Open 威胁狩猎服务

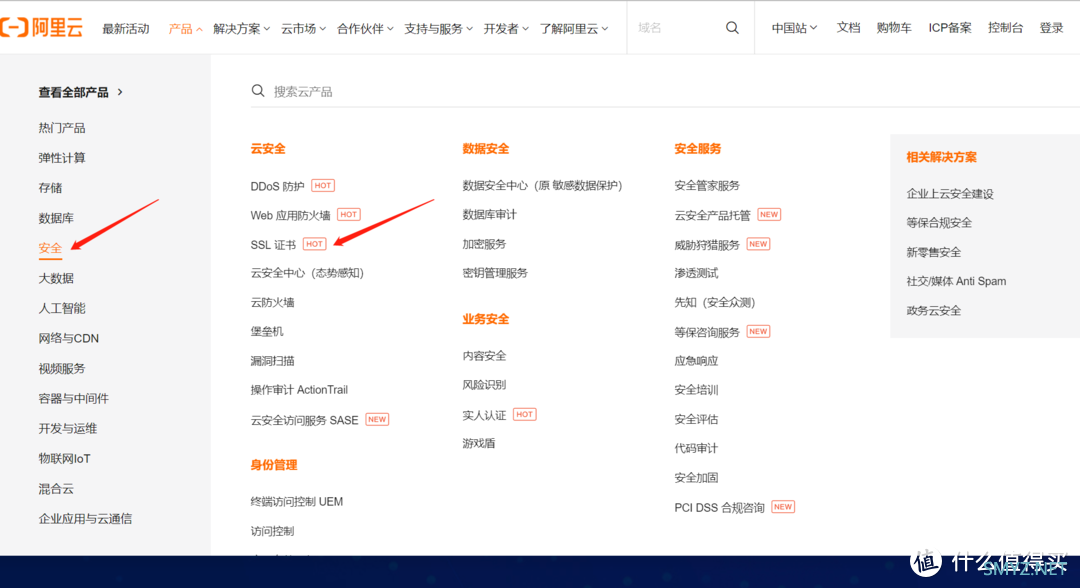[x=707, y=245]
